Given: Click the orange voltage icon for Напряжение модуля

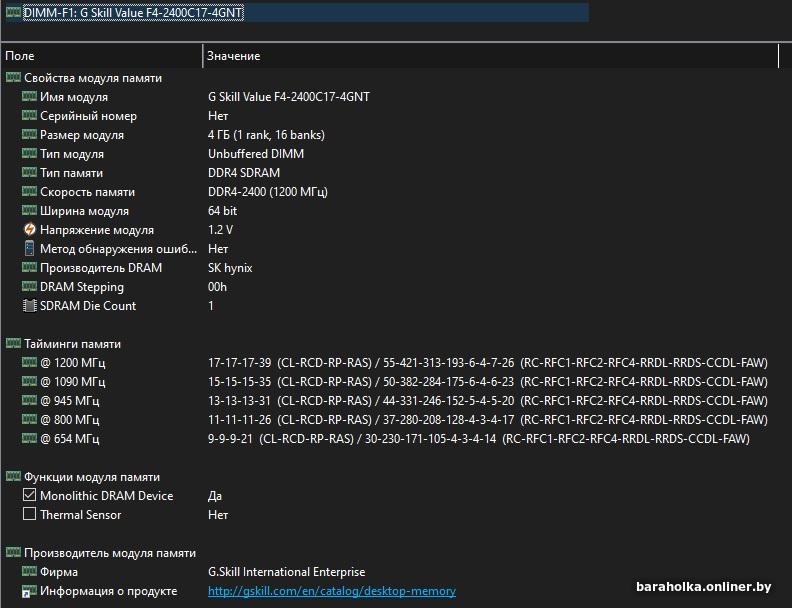Looking at the screenshot, I should (x=30, y=229).
